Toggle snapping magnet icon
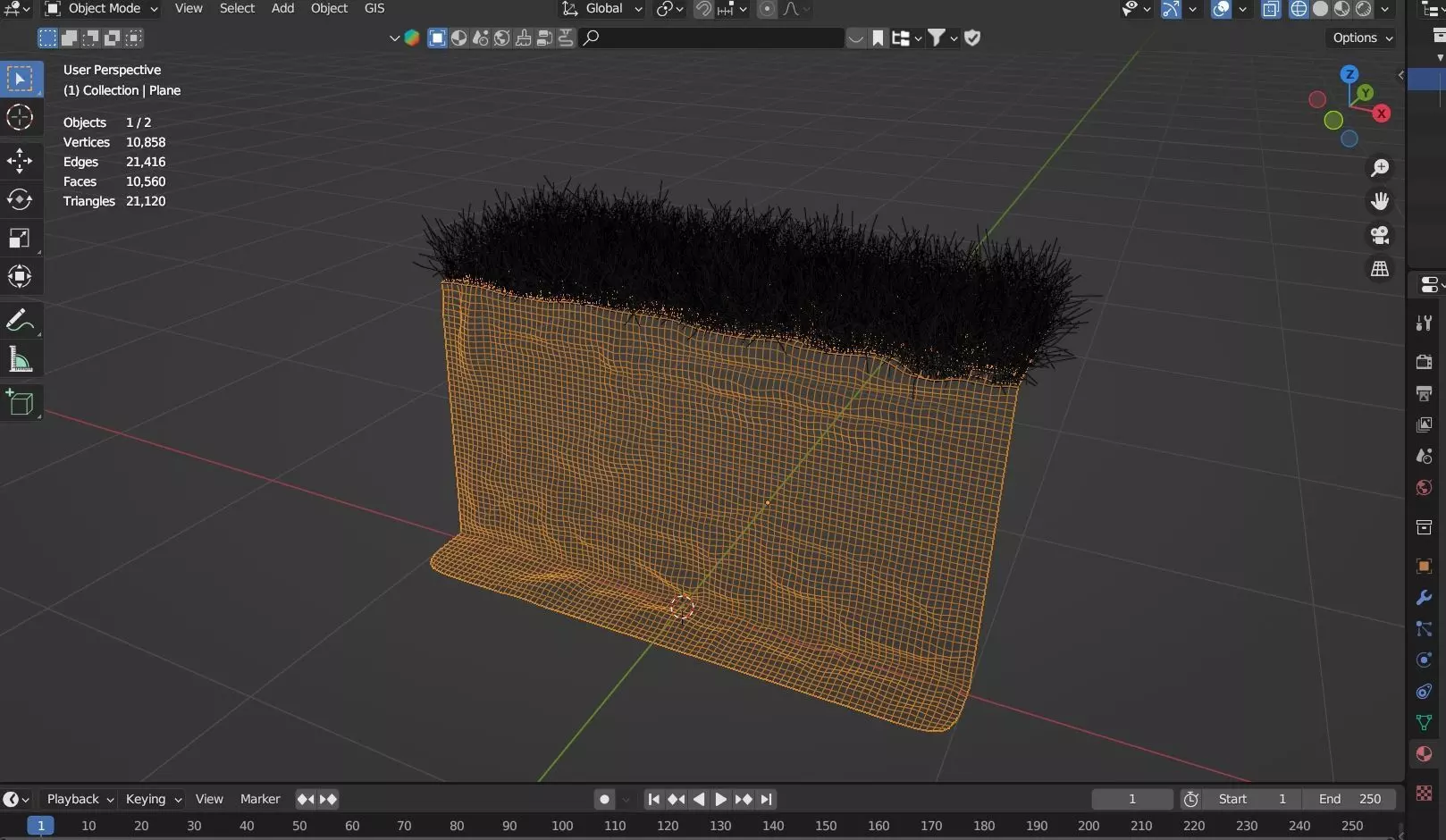Viewport: 1446px width, 840px height. (x=704, y=9)
